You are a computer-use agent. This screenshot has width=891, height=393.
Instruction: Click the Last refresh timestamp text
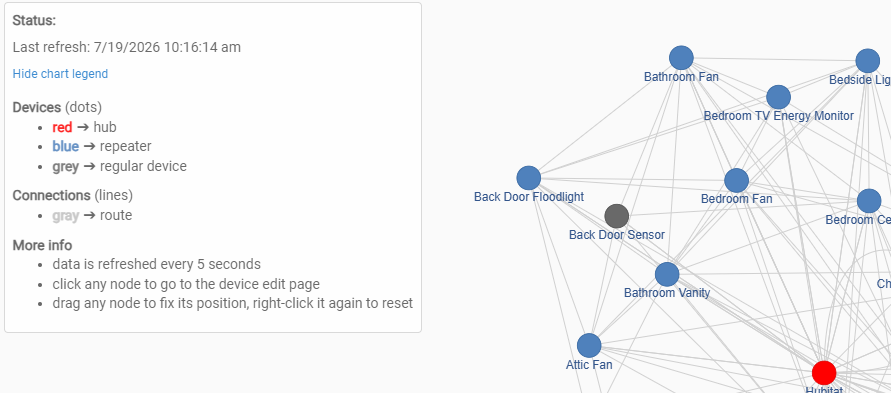click(127, 47)
